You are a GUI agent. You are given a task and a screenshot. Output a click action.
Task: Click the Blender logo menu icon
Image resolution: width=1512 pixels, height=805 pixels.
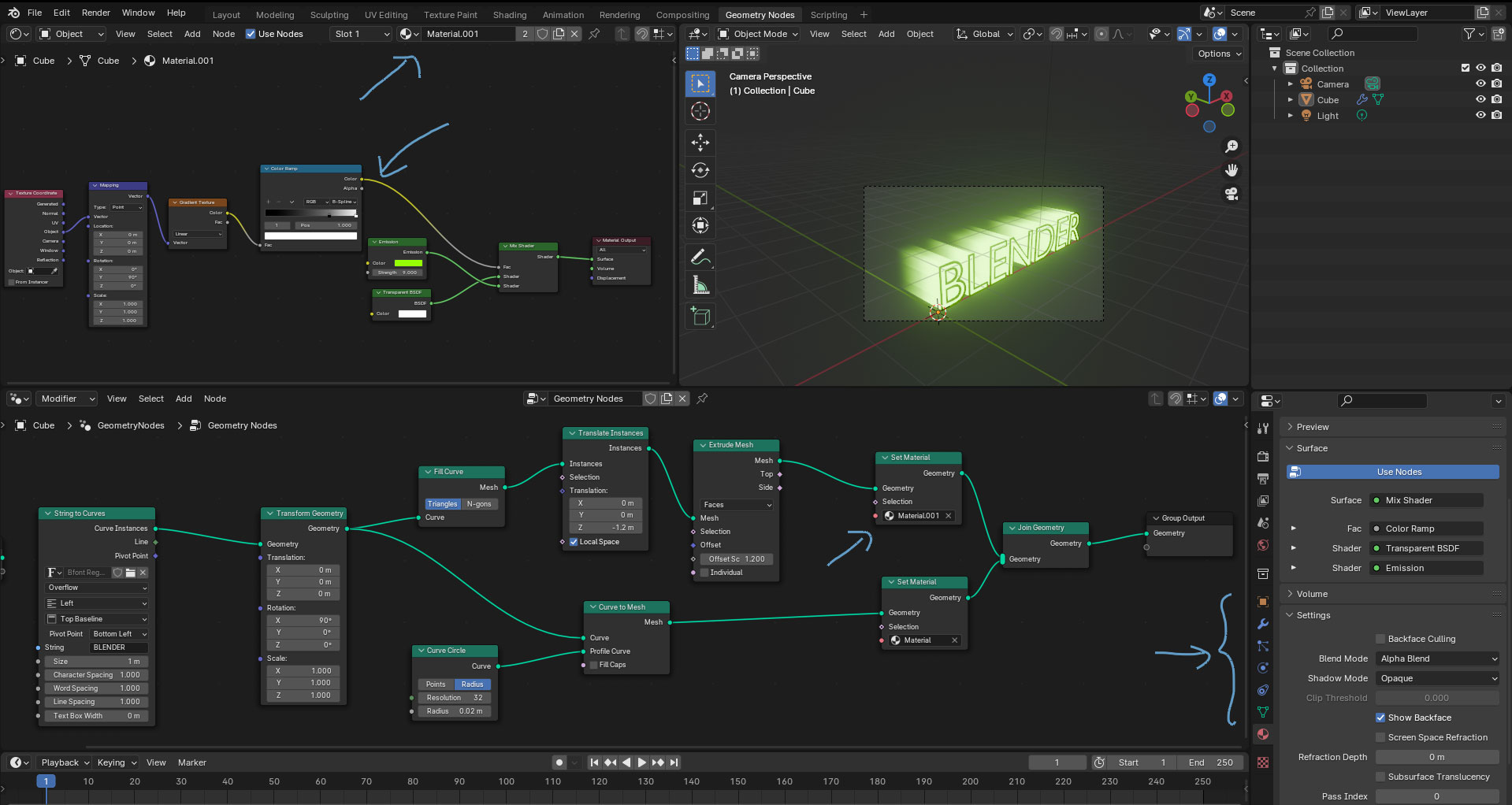pyautogui.click(x=13, y=13)
